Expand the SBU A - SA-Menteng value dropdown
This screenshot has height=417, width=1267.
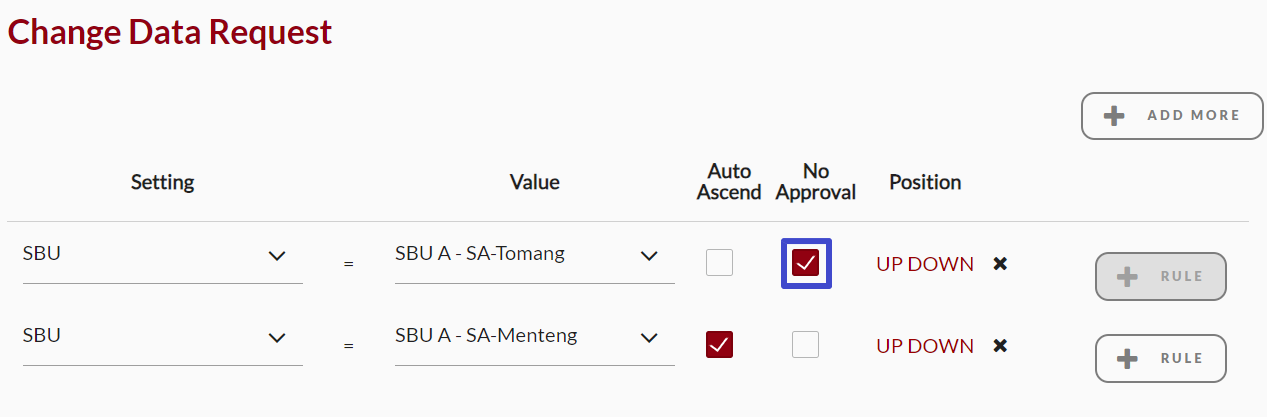point(534,338)
